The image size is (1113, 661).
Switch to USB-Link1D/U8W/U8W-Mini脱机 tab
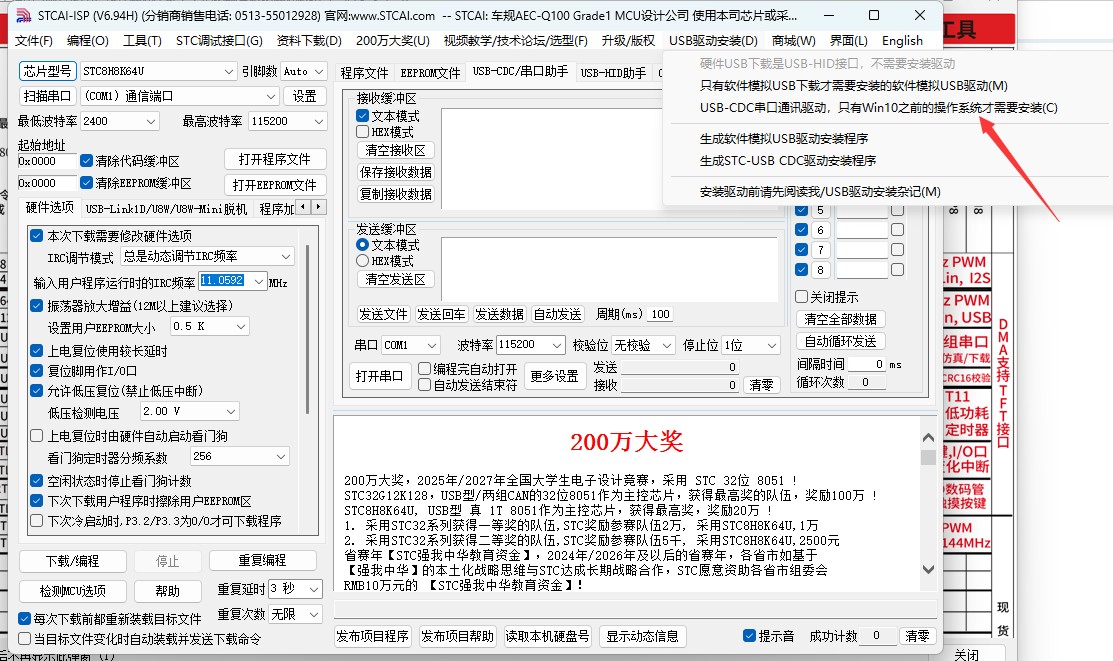(166, 209)
